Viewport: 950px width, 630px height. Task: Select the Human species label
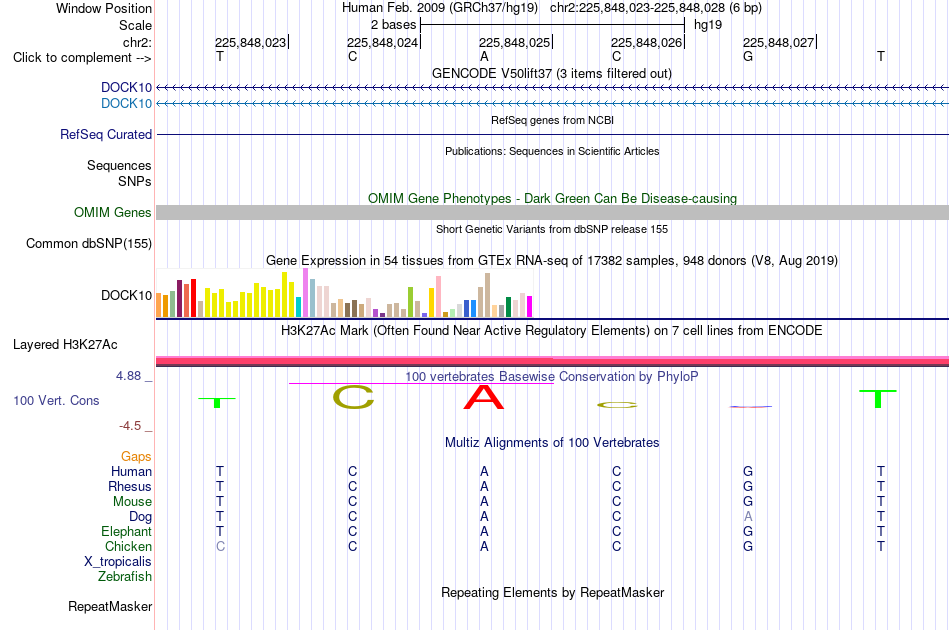click(131, 471)
